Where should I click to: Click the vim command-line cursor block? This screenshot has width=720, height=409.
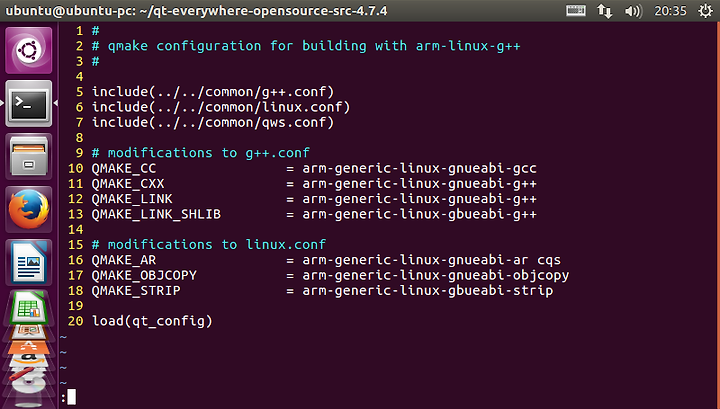(72, 397)
